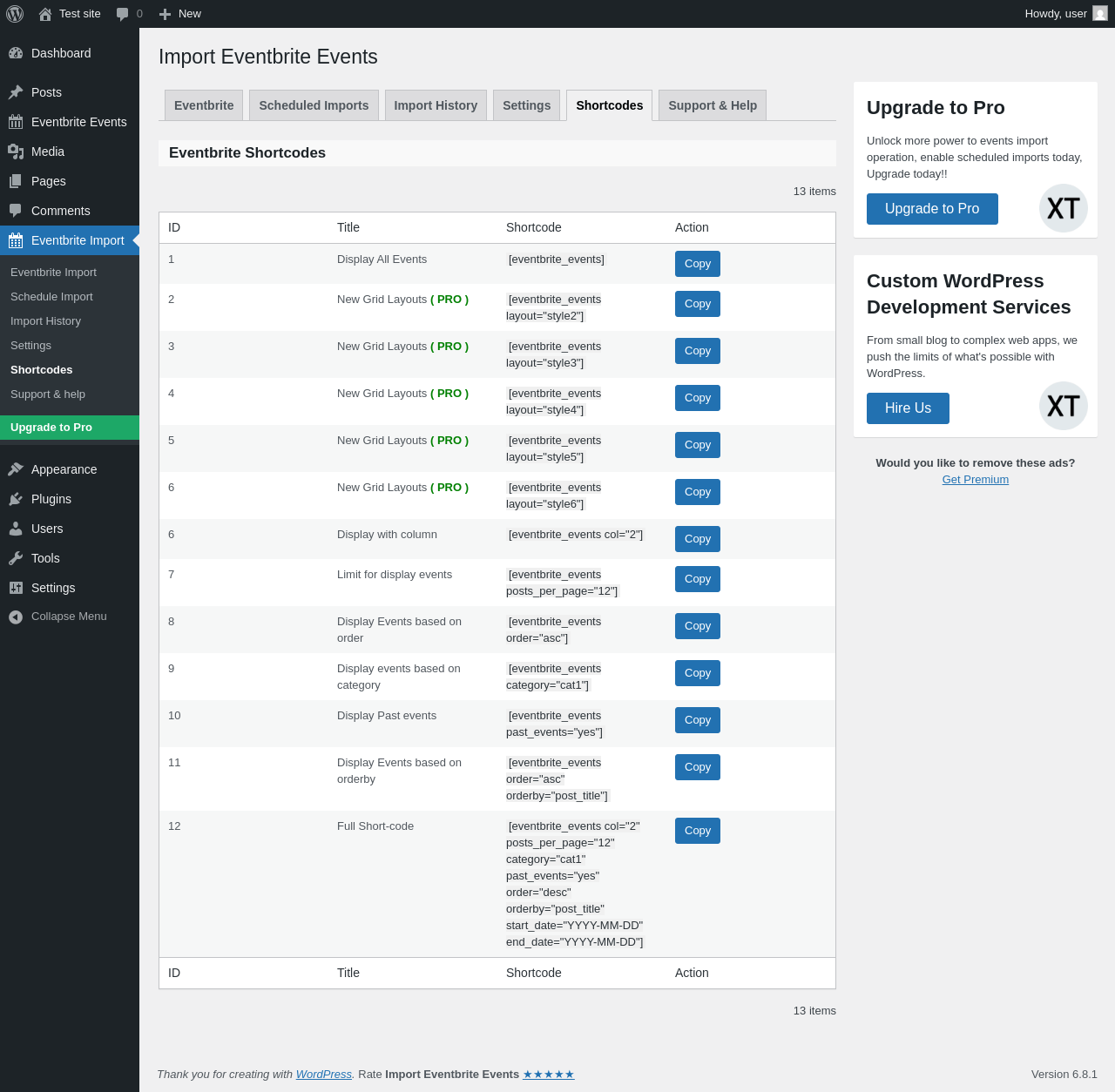
Task: Click the Tools wrench icon
Action: pyautogui.click(x=16, y=558)
